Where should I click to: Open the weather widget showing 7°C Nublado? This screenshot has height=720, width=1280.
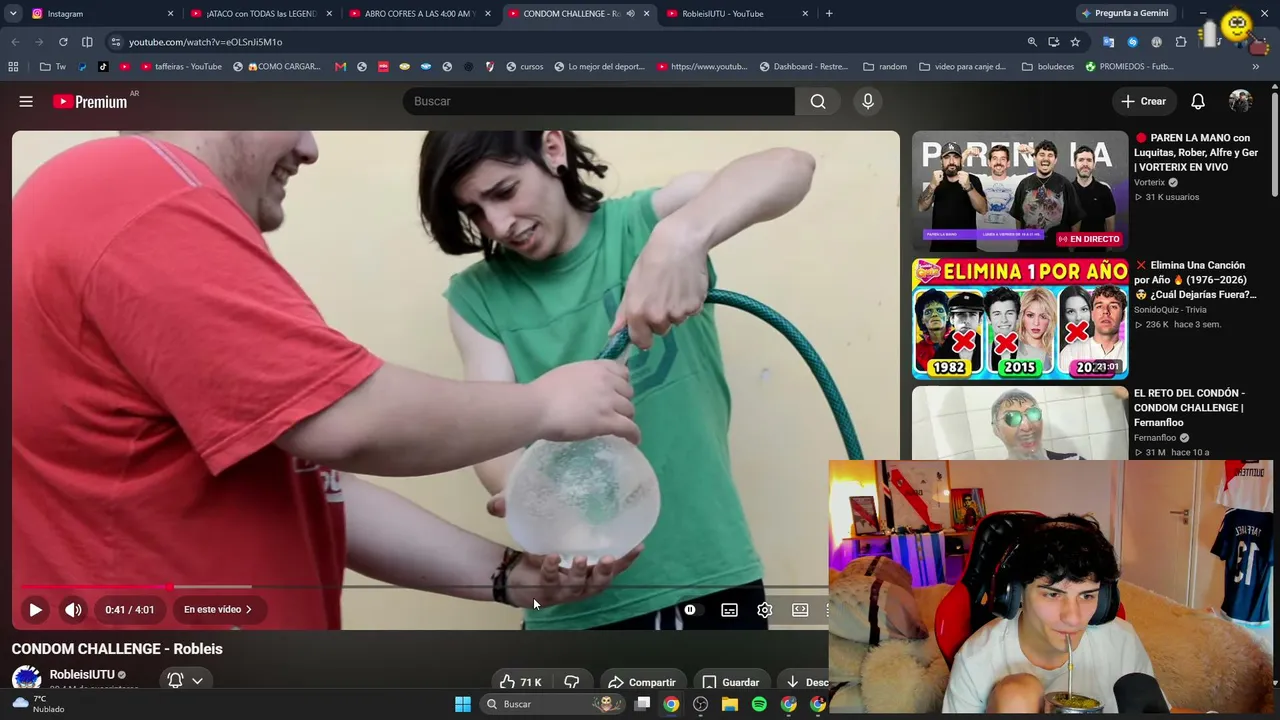(x=40, y=704)
